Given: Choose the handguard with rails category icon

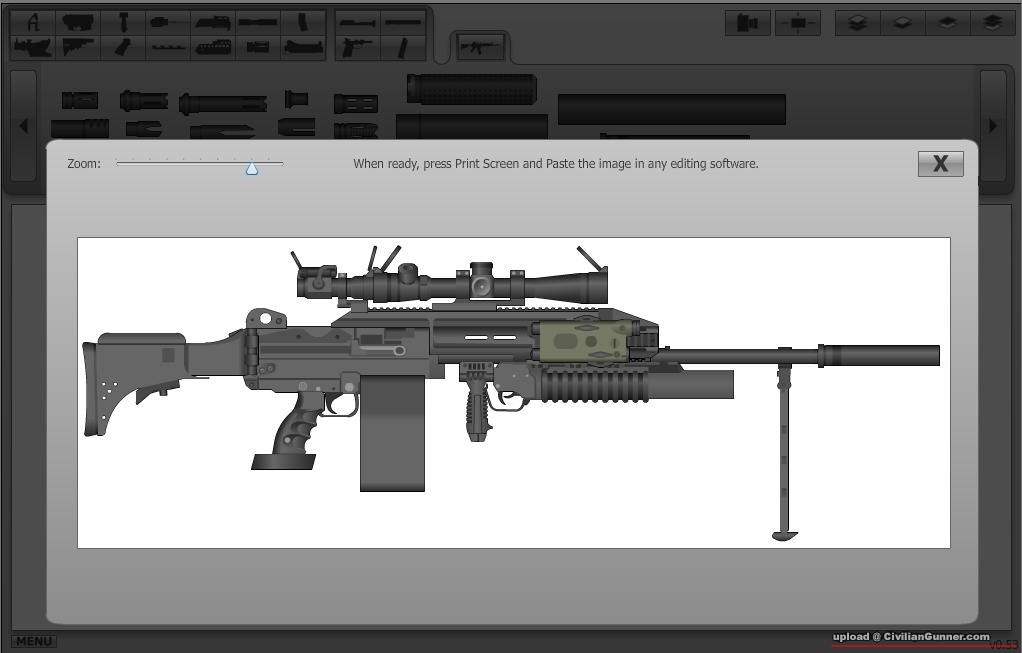Looking at the screenshot, I should [213, 46].
